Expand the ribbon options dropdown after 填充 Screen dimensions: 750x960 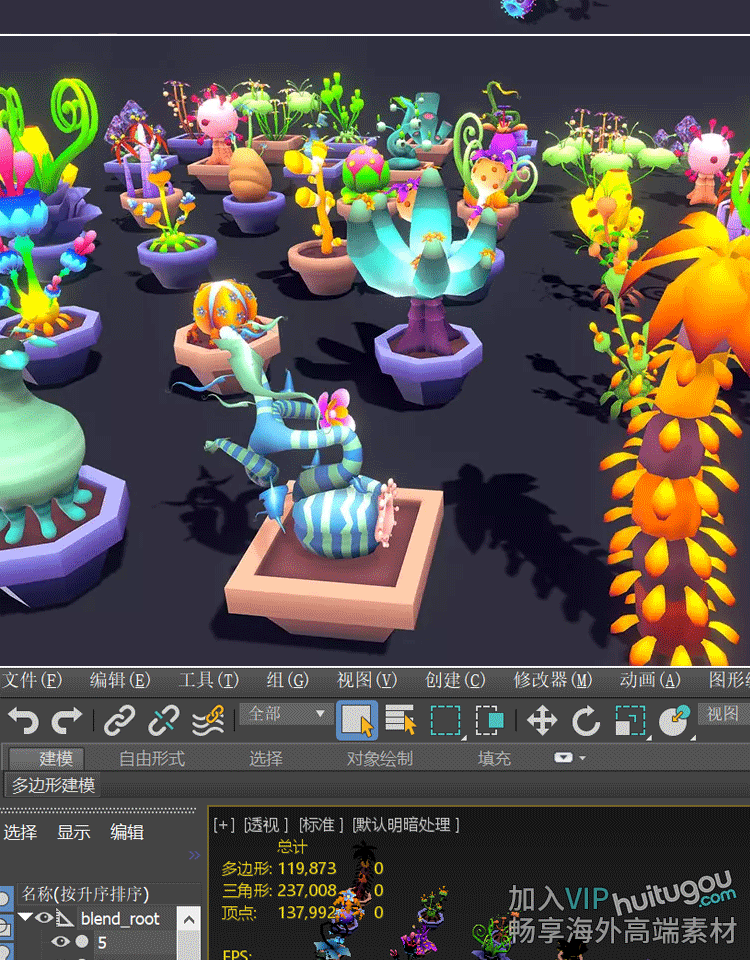pos(570,758)
